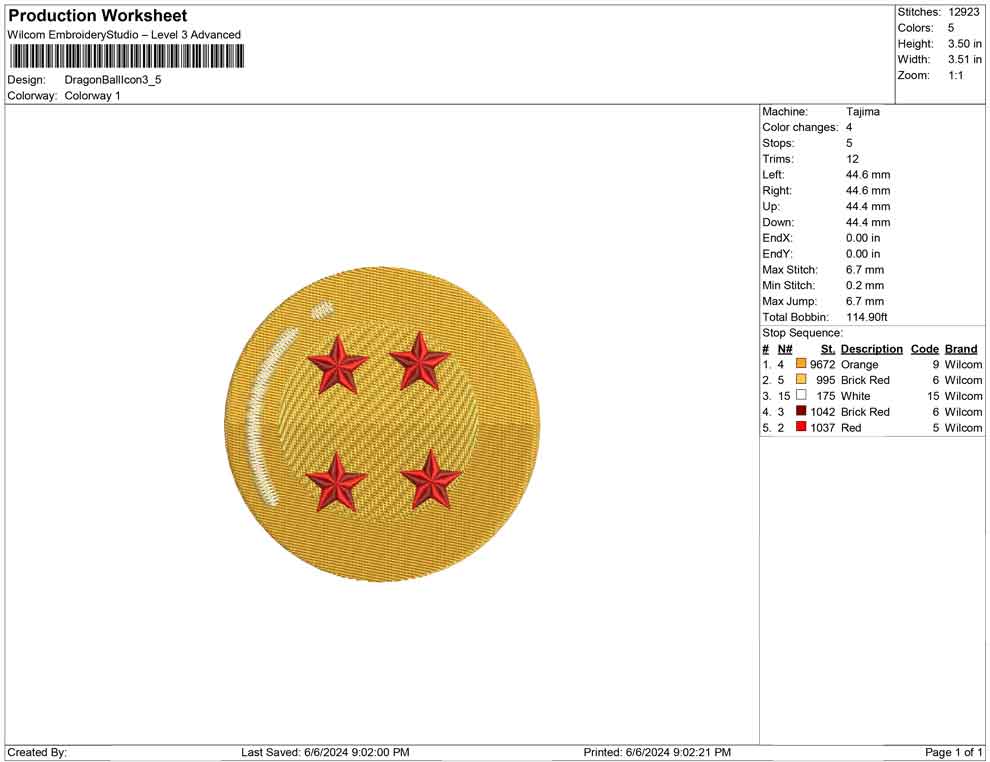Click 'Printed: 6/6/2024 9:02:21 PM' footer text
The height and width of the screenshot is (762, 990).
[657, 752]
